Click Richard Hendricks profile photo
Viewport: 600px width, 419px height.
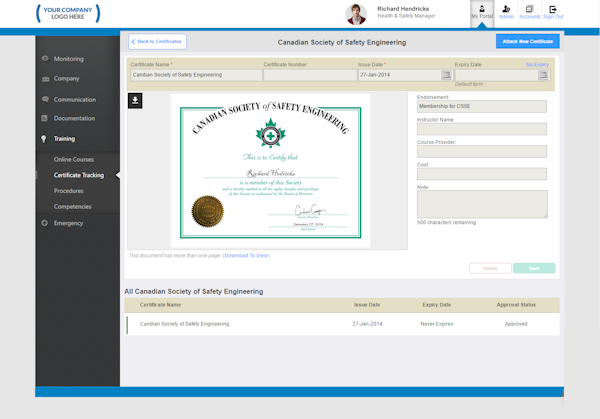pos(356,14)
